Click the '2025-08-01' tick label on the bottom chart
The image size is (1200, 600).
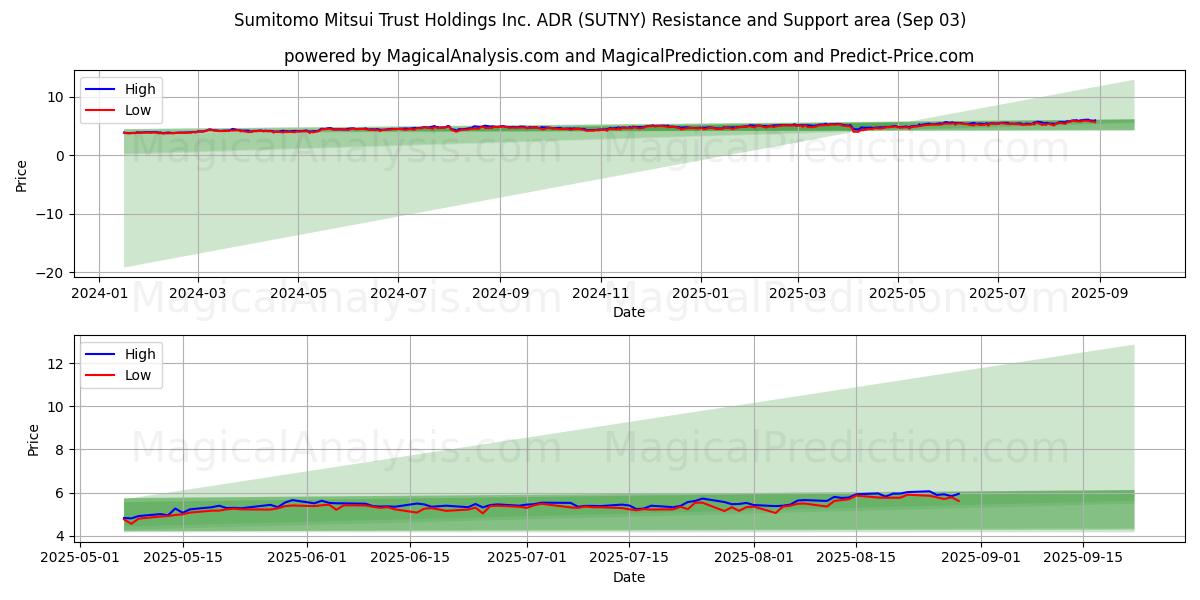[753, 559]
